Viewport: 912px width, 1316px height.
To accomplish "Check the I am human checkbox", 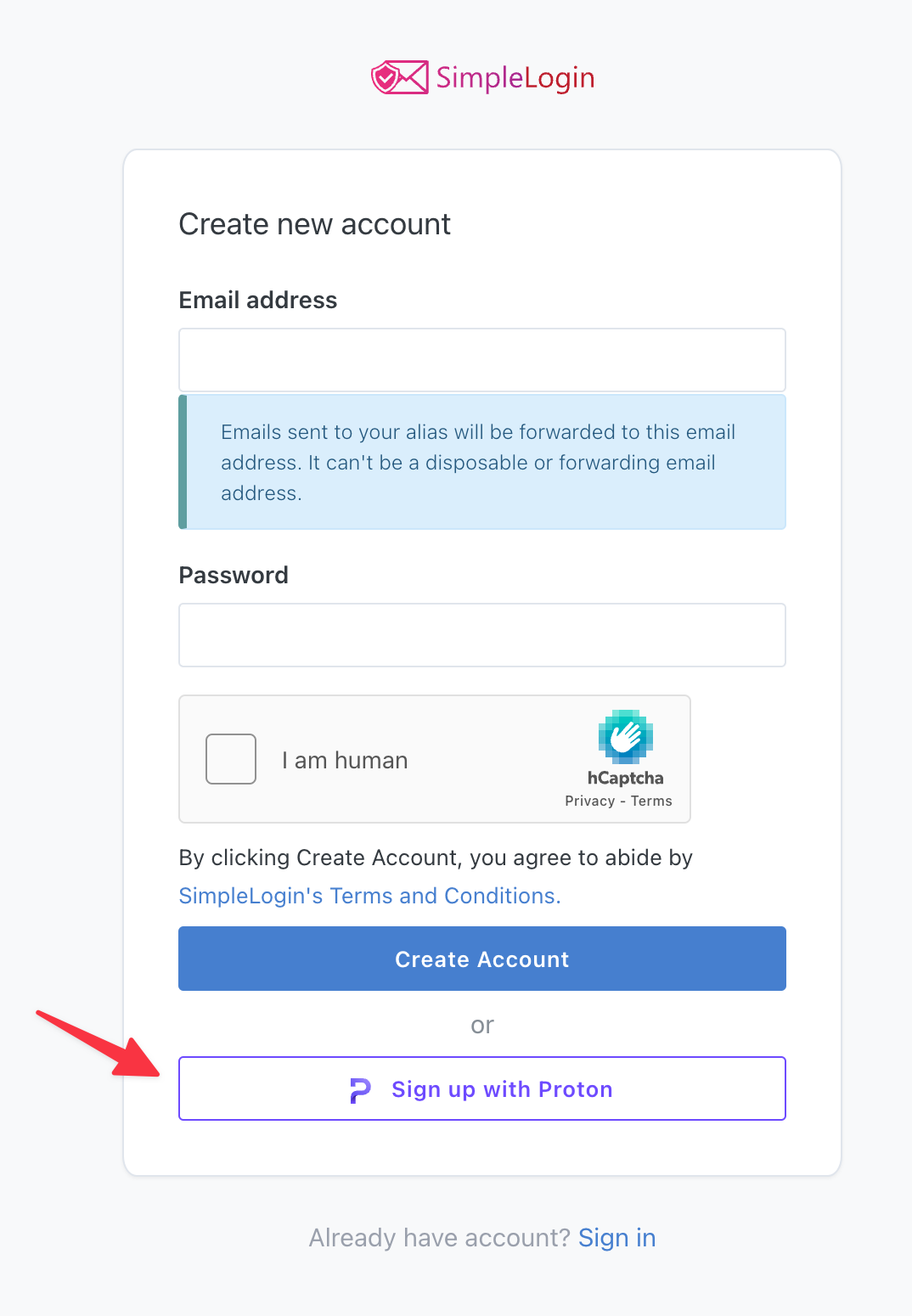I will 231,759.
